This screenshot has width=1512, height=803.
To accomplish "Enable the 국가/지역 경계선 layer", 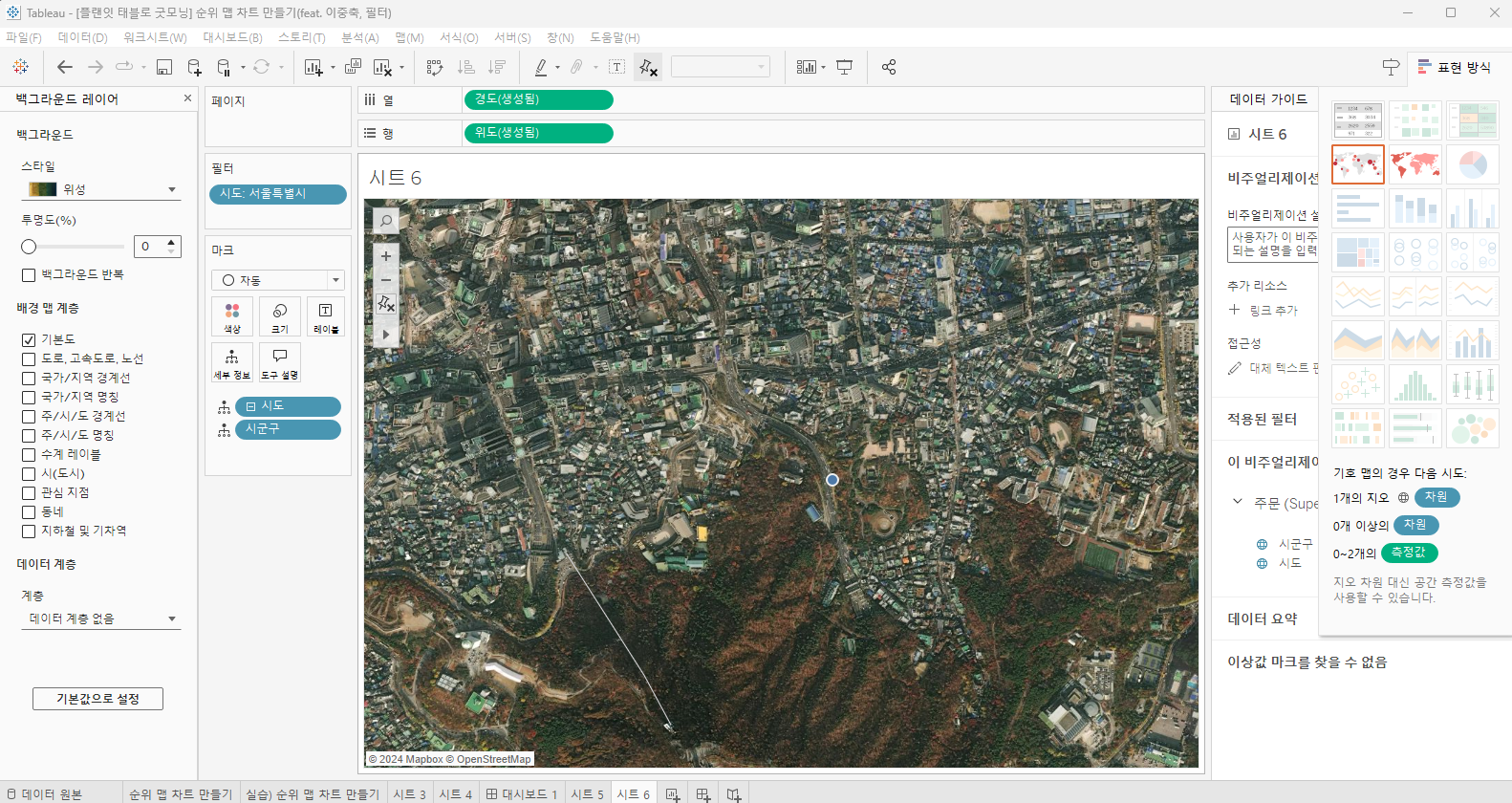I will pyautogui.click(x=29, y=378).
